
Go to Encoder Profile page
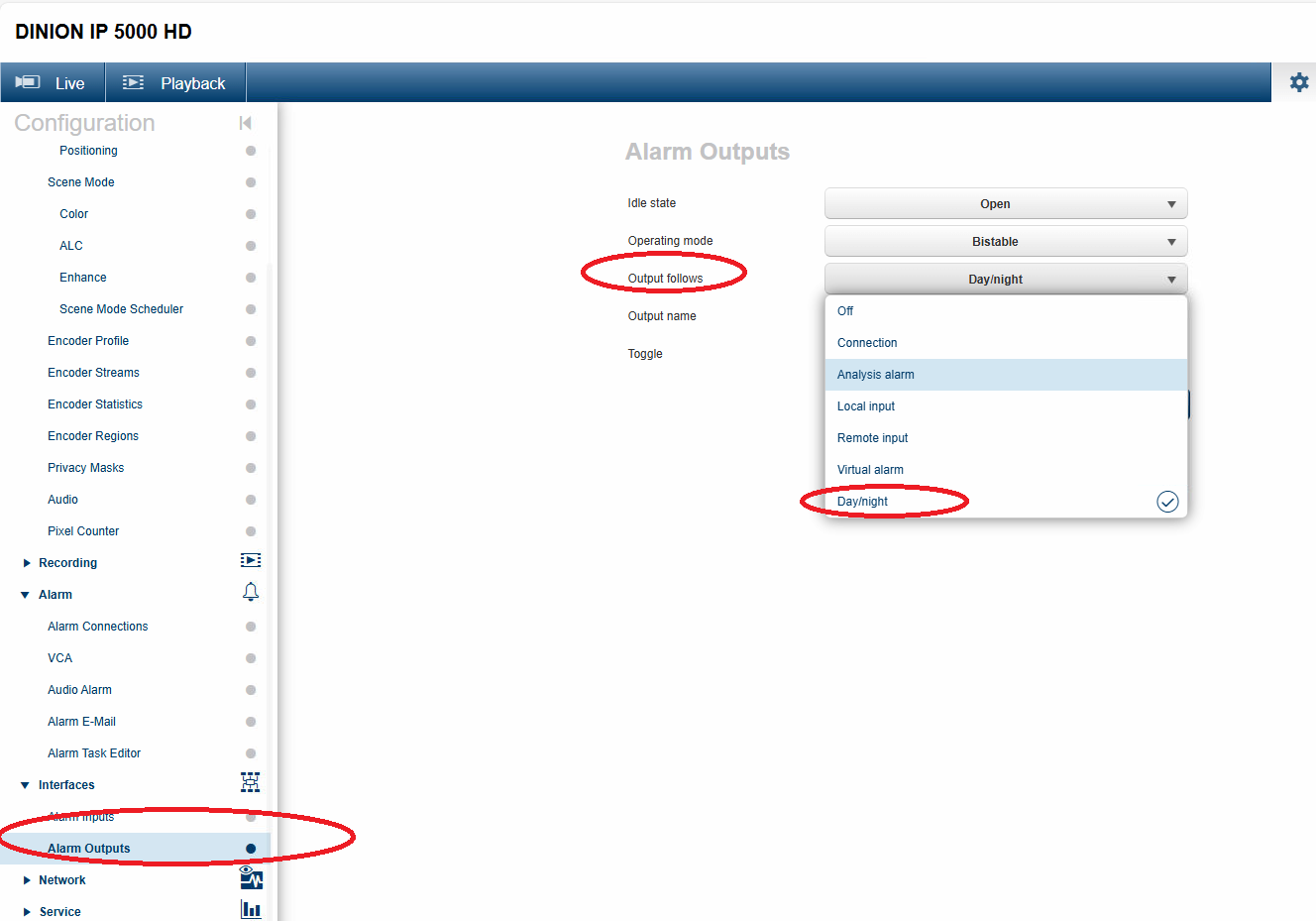point(88,341)
